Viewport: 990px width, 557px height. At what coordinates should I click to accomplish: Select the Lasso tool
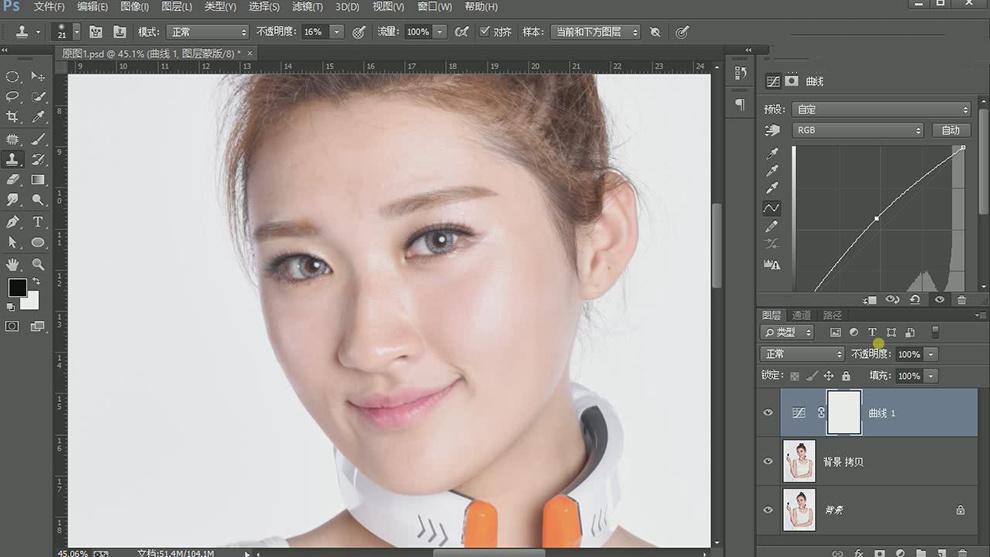[x=13, y=97]
